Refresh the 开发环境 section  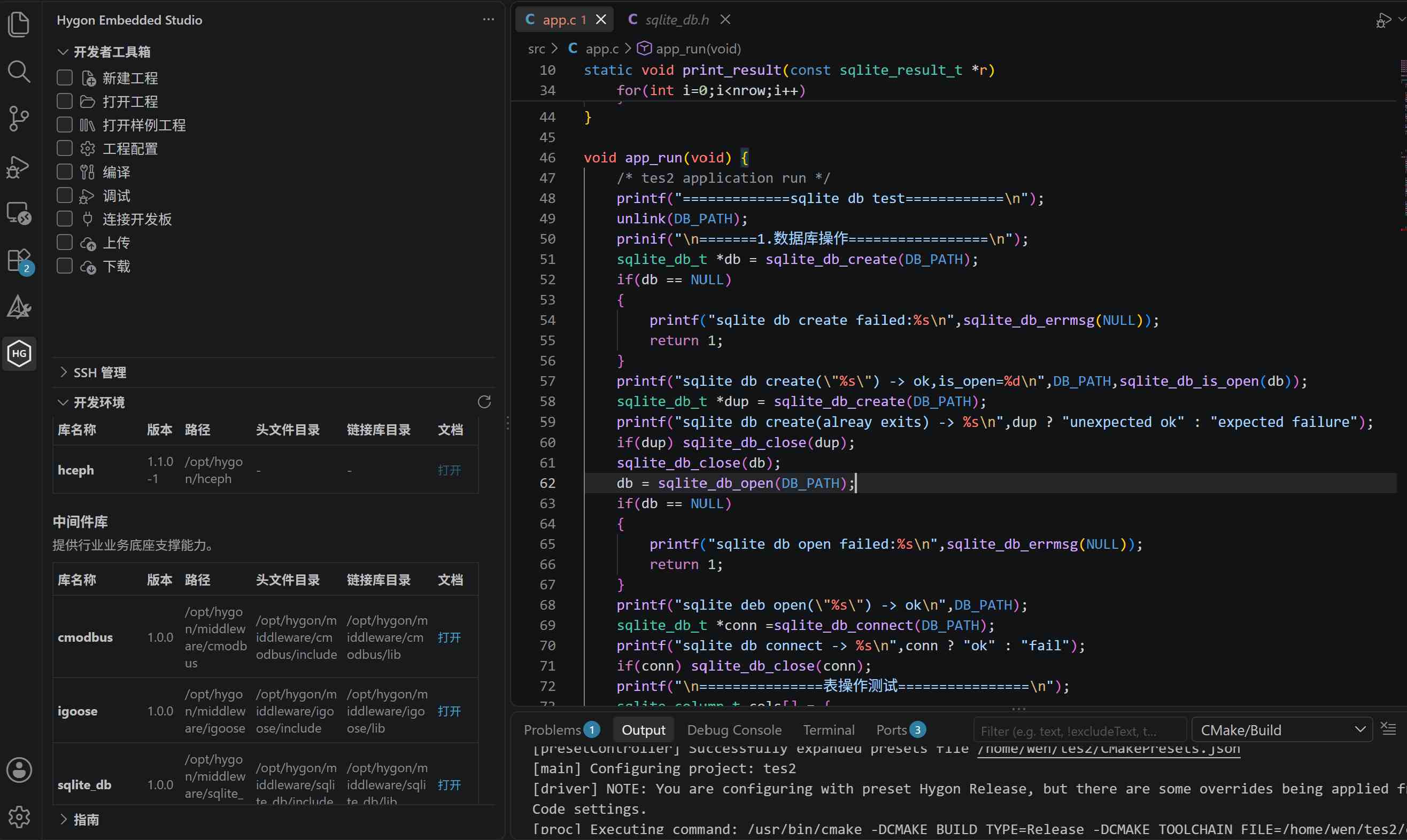pos(484,402)
